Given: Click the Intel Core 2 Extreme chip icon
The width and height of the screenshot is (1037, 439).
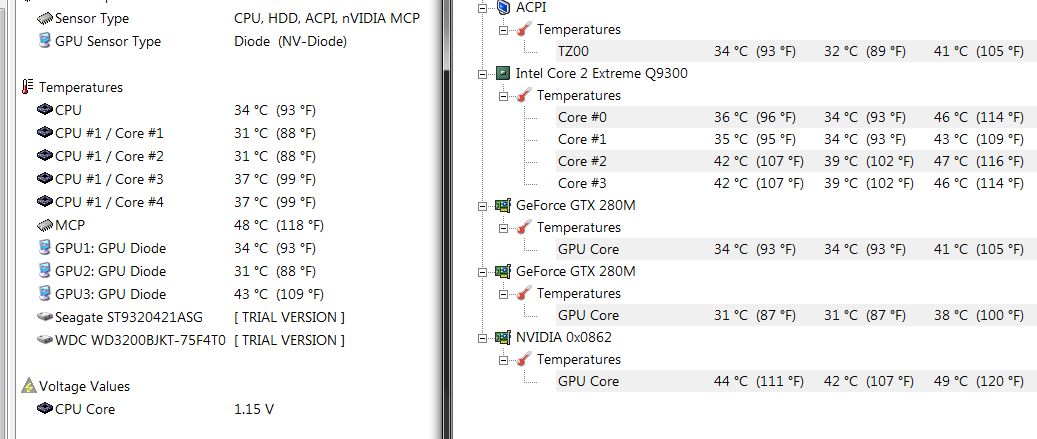Looking at the screenshot, I should coord(503,73).
